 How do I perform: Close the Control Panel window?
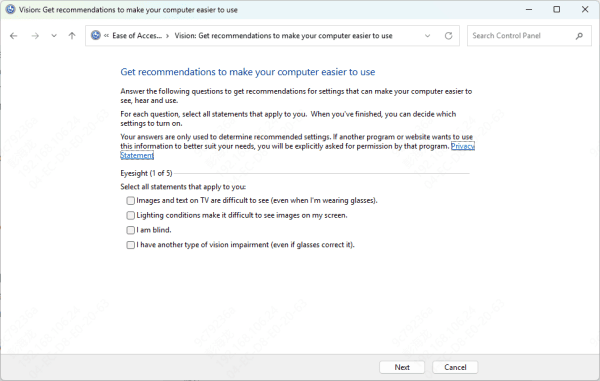[585, 10]
